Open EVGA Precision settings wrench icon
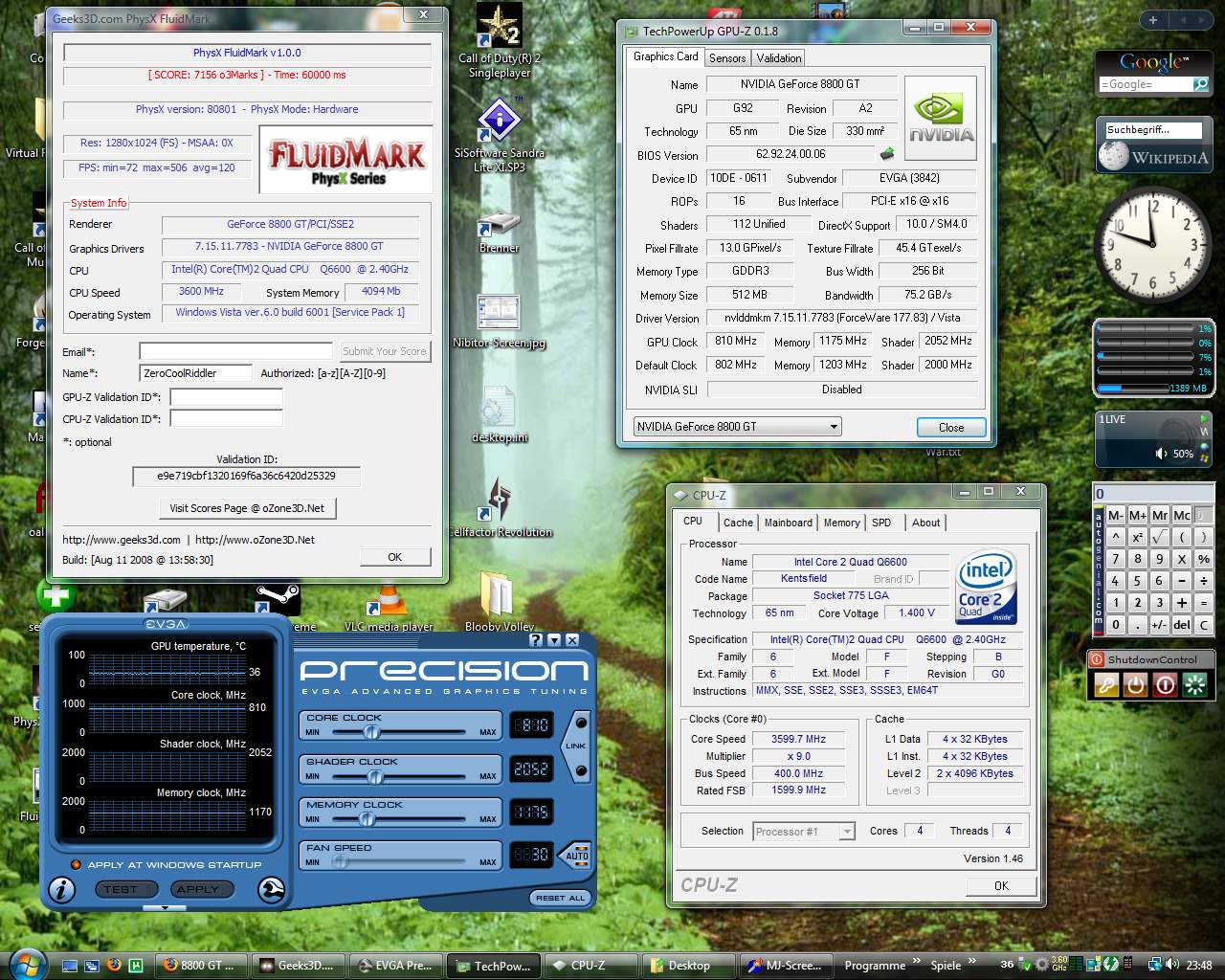The width and height of the screenshot is (1225, 980). [x=272, y=890]
